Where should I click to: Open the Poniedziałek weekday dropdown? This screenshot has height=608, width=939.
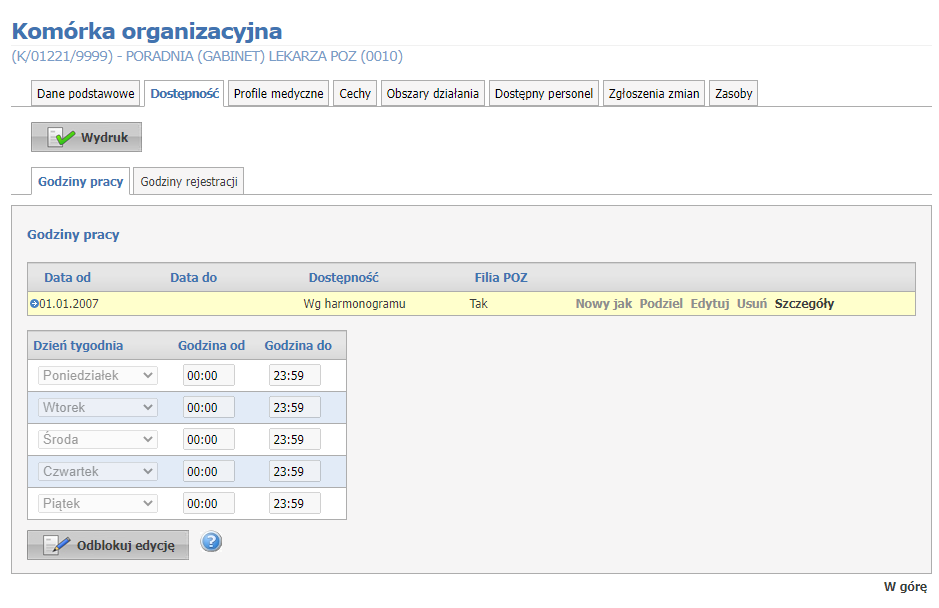(x=98, y=375)
